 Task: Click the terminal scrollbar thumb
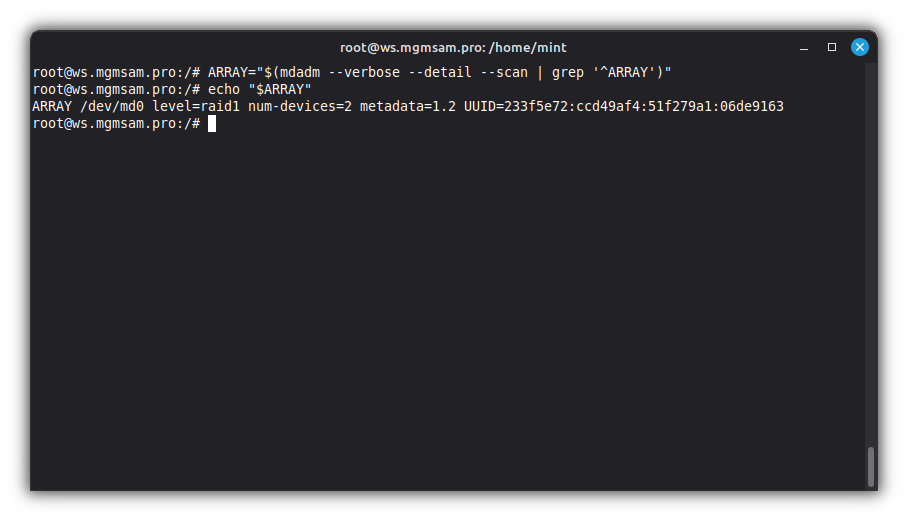(871, 466)
